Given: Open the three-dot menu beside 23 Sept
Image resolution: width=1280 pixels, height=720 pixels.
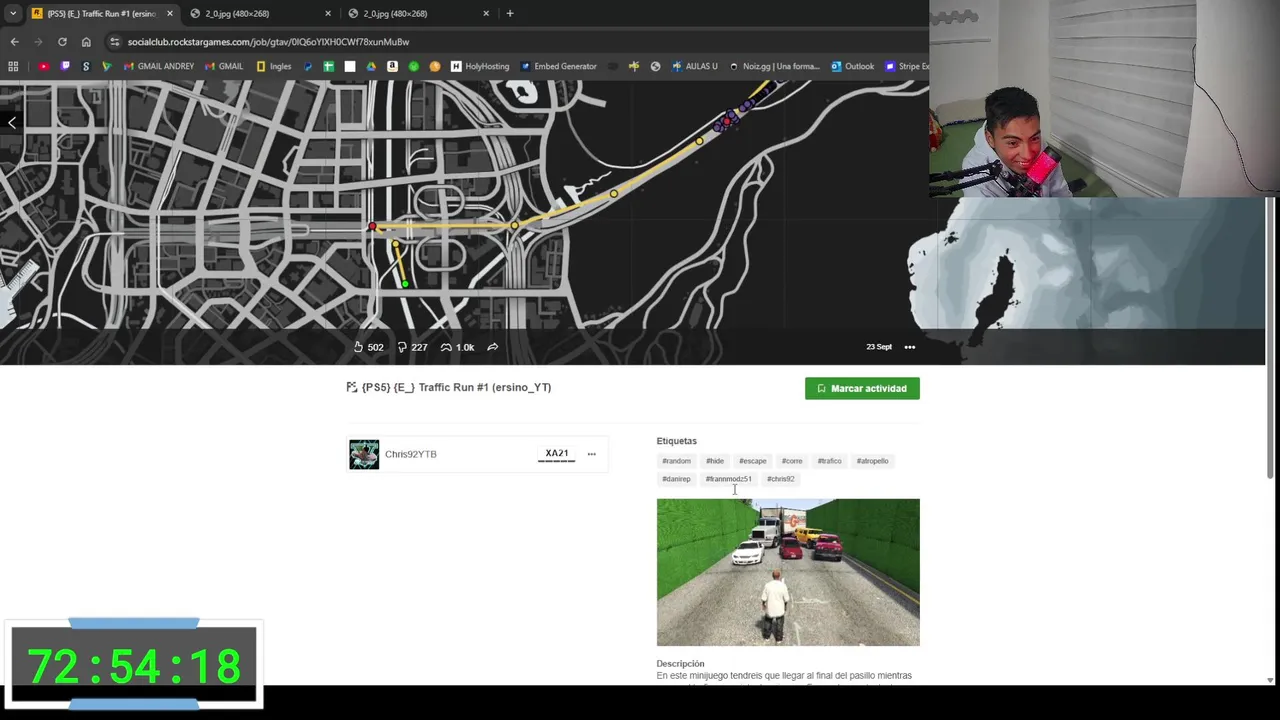Looking at the screenshot, I should point(909,347).
